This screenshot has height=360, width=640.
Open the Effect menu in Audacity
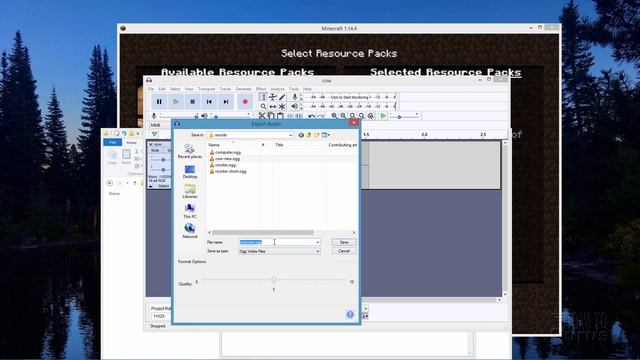(x=261, y=89)
